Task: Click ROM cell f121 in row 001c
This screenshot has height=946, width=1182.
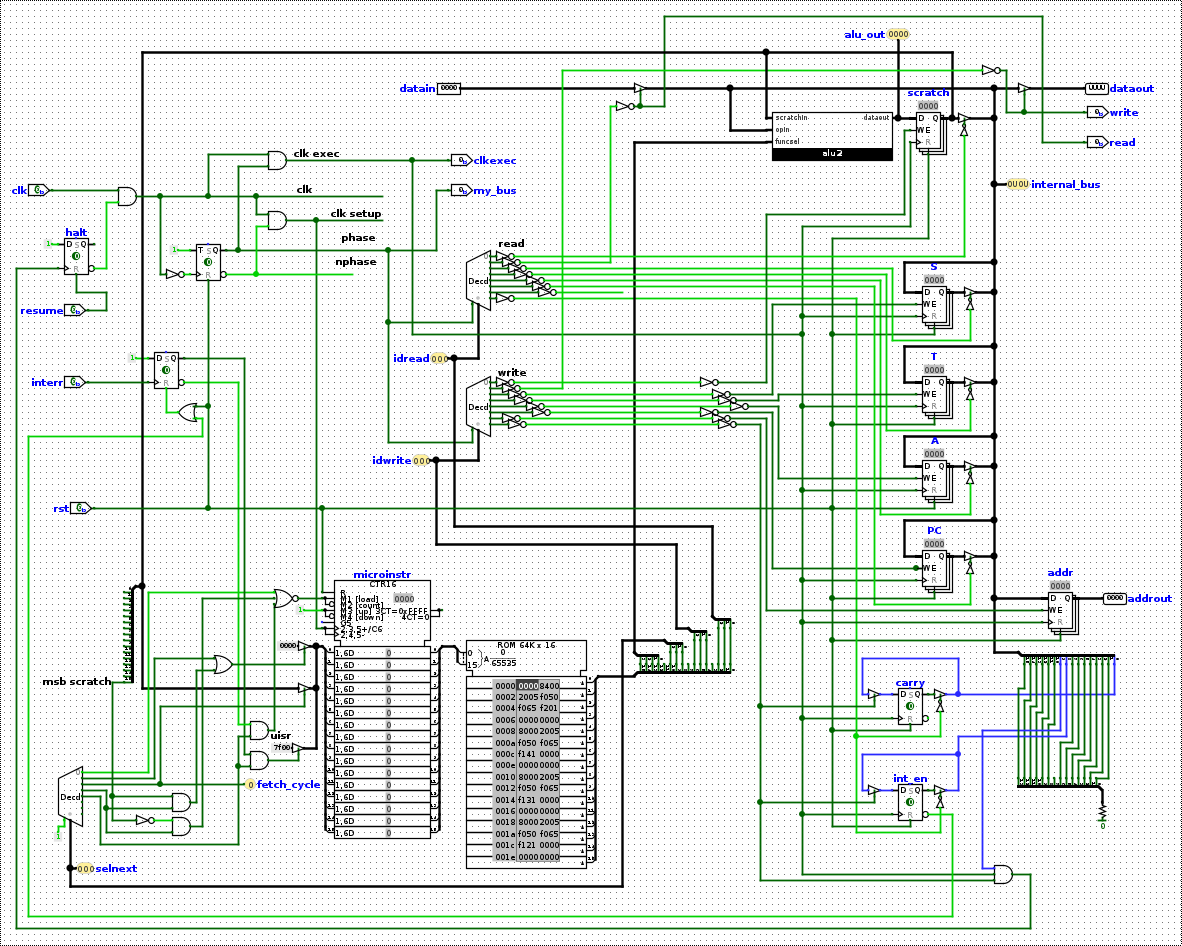Action: click(527, 846)
